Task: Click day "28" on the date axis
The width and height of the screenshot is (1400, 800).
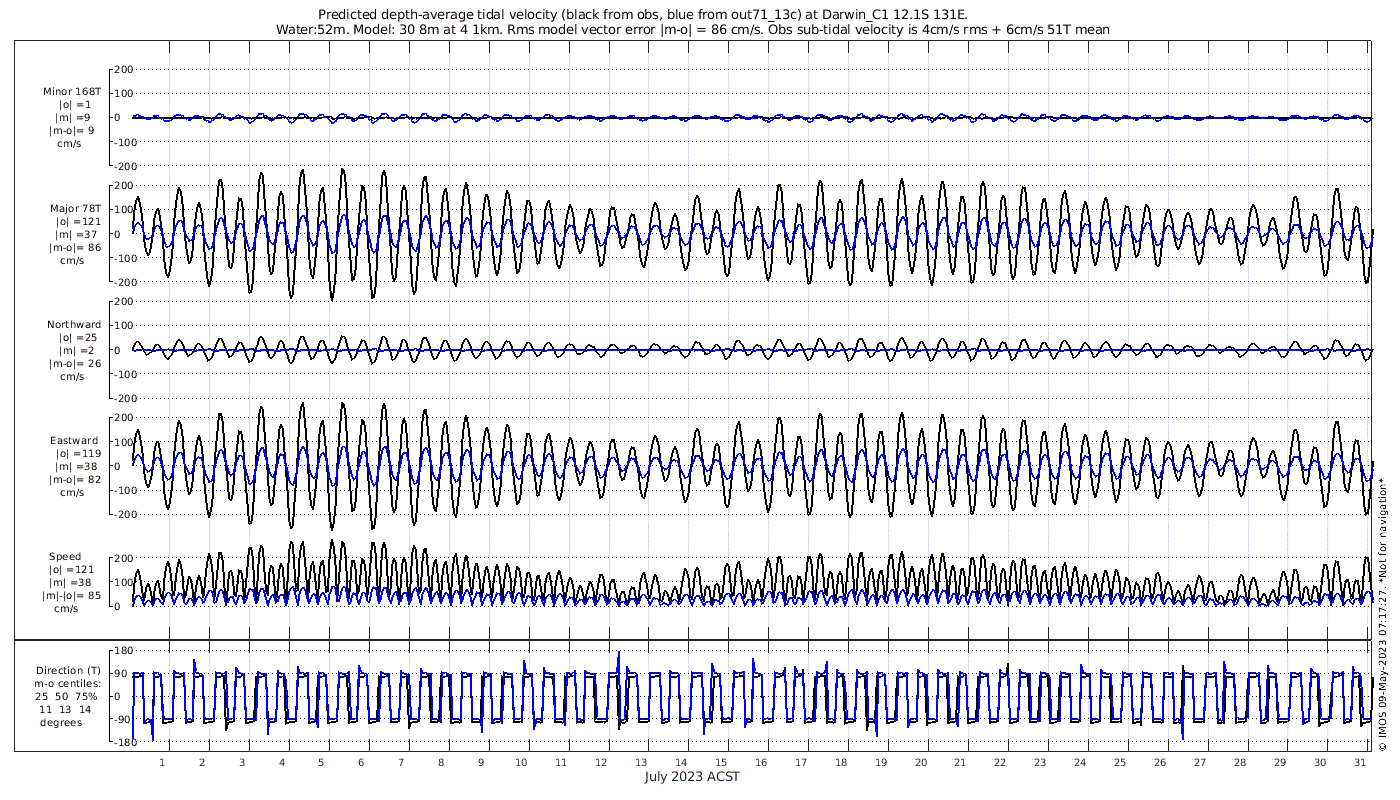Action: (x=1239, y=762)
